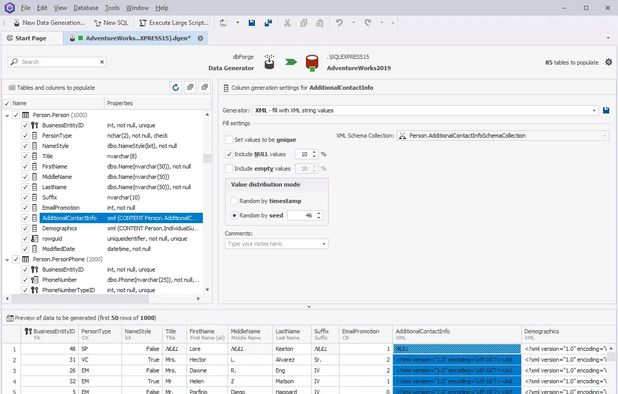Open the tab list dropdown arrow
The width and height of the screenshot is (618, 394).
pyautogui.click(x=607, y=38)
